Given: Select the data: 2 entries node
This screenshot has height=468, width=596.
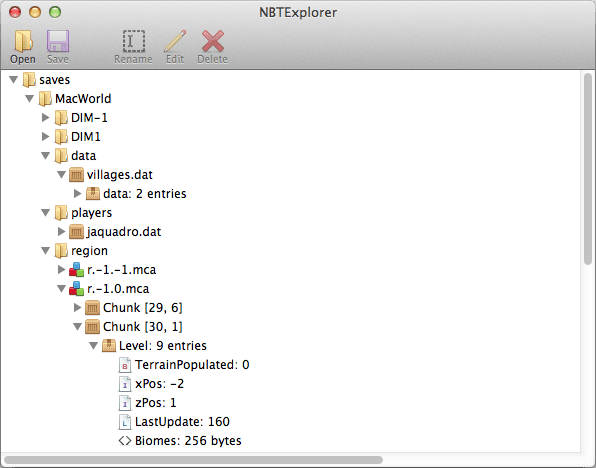Looking at the screenshot, I should click(144, 194).
